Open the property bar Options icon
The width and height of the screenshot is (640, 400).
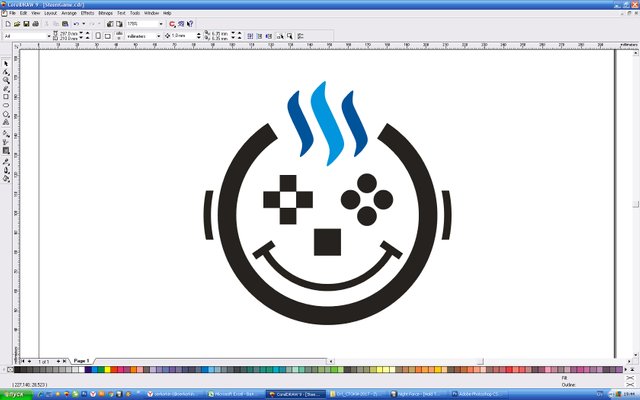(300, 36)
